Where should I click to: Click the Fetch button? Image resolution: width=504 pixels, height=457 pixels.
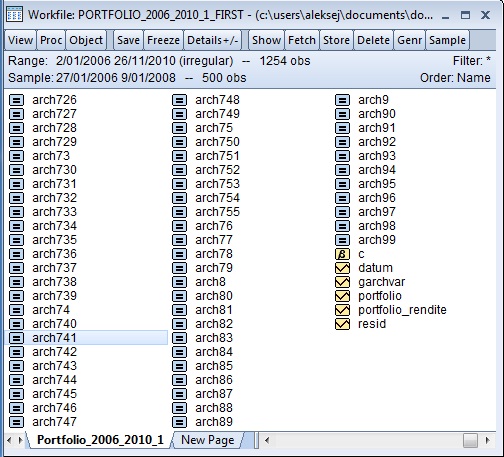pos(302,40)
